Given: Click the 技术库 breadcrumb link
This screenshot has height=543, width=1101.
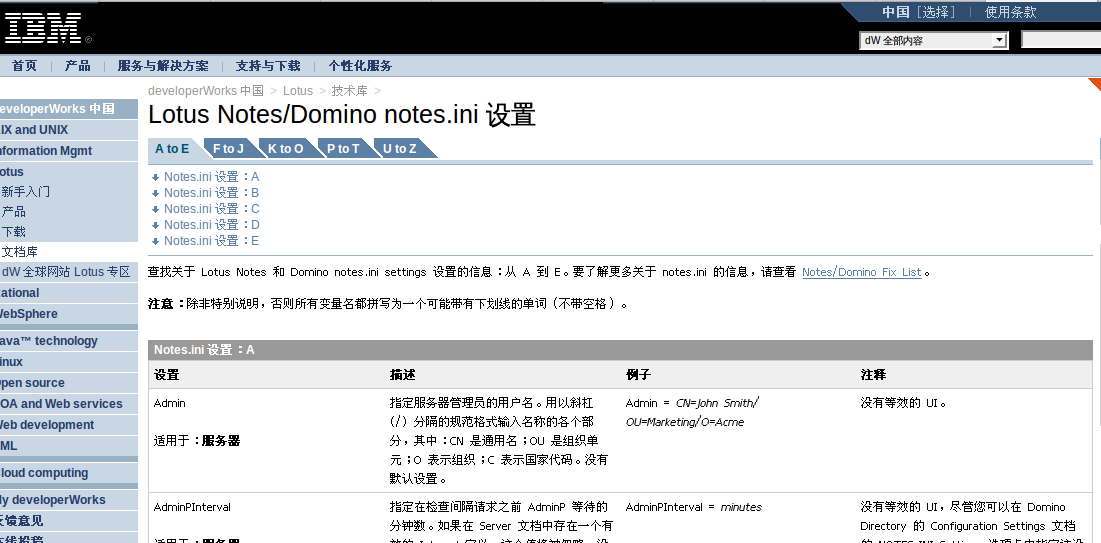Looking at the screenshot, I should point(350,91).
